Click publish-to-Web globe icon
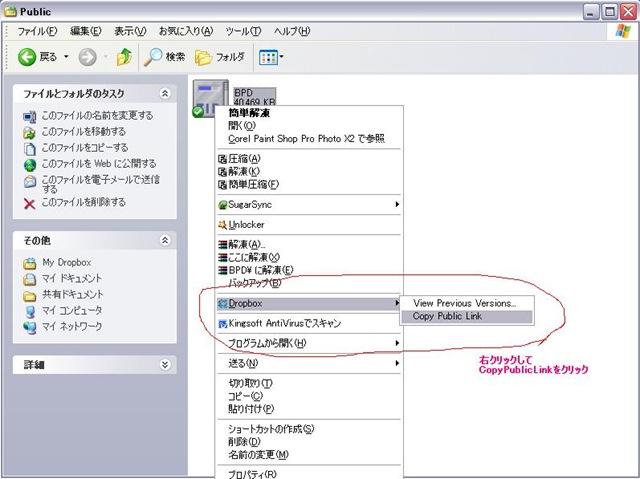The width and height of the screenshot is (640, 479). click(30, 164)
